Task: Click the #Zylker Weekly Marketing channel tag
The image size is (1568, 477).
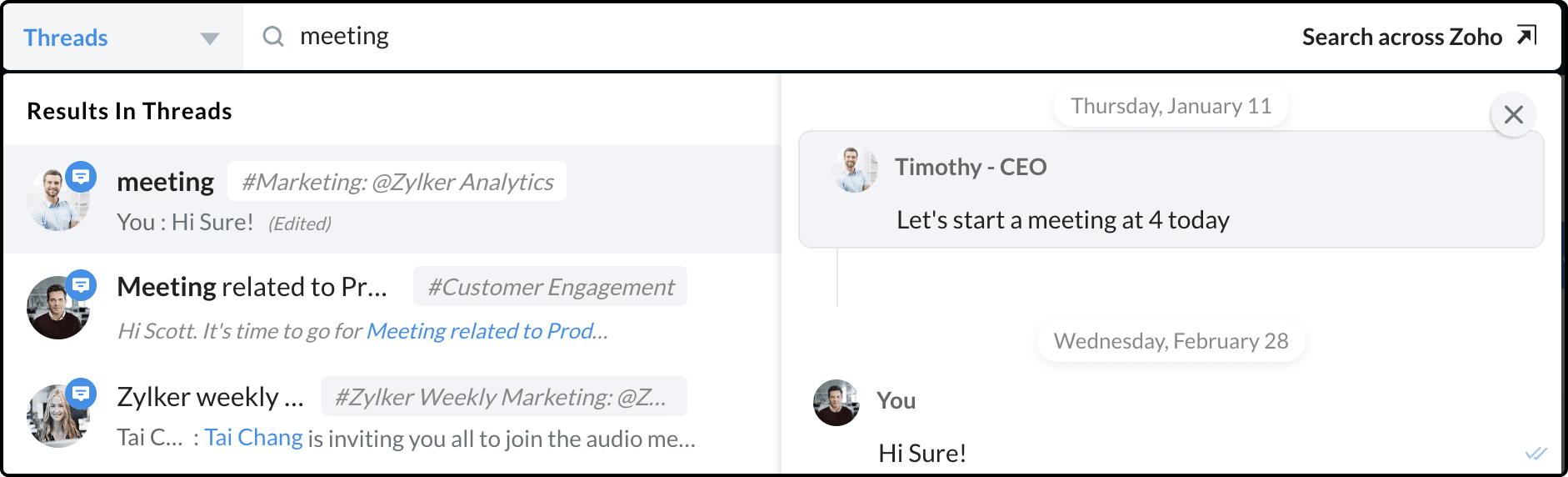Action: pyautogui.click(x=503, y=397)
